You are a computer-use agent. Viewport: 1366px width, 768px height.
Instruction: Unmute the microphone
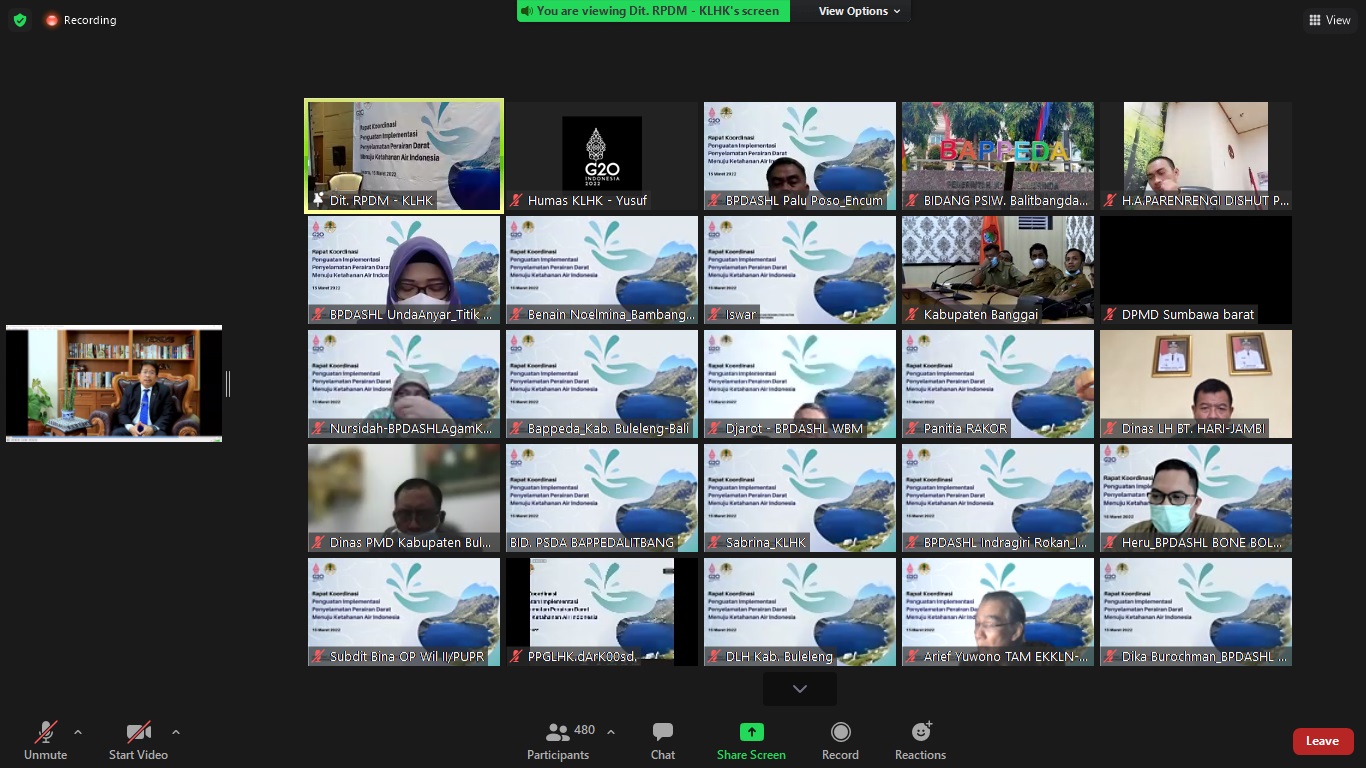pyautogui.click(x=45, y=741)
